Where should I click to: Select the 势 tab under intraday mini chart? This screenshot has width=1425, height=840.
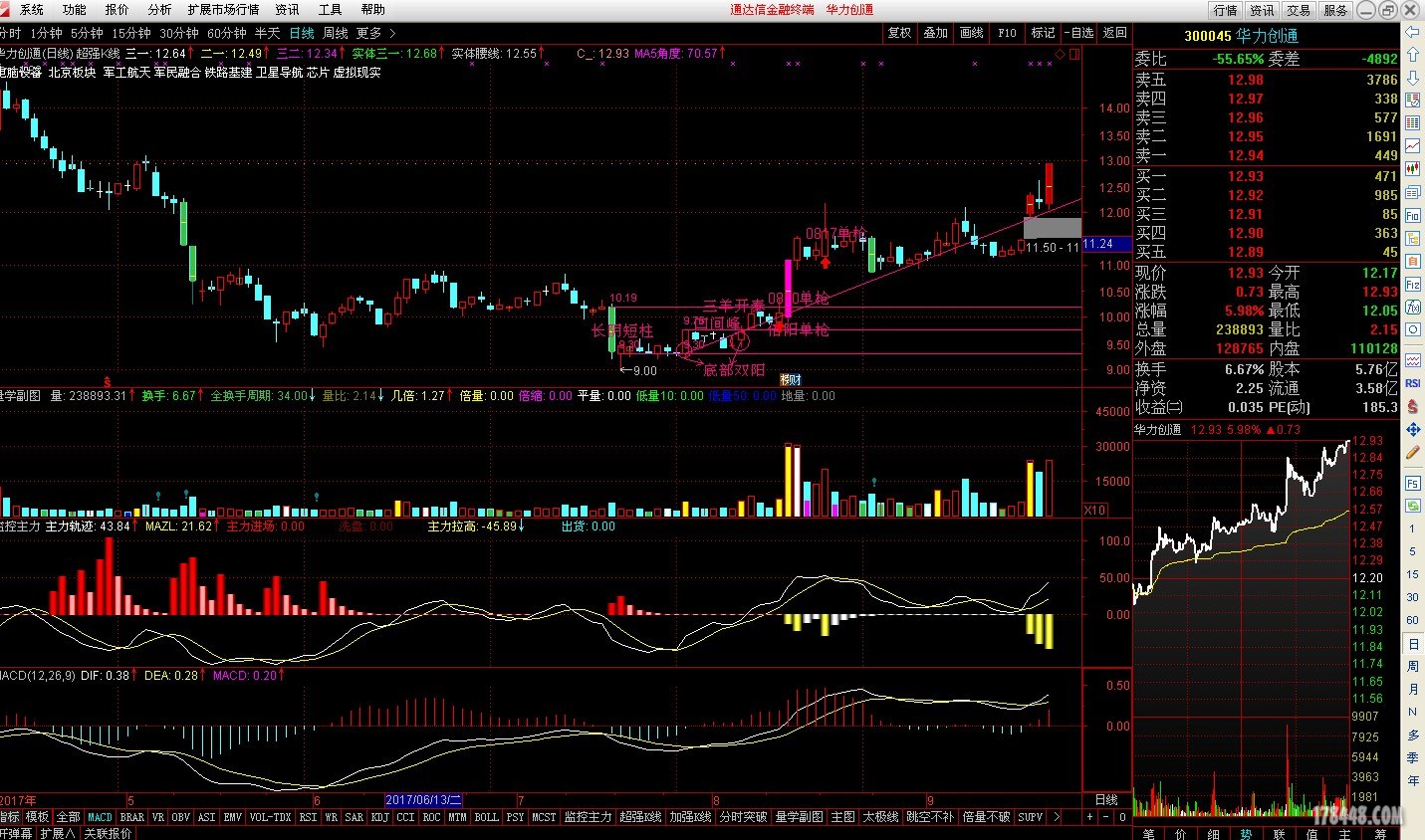tap(1247, 834)
